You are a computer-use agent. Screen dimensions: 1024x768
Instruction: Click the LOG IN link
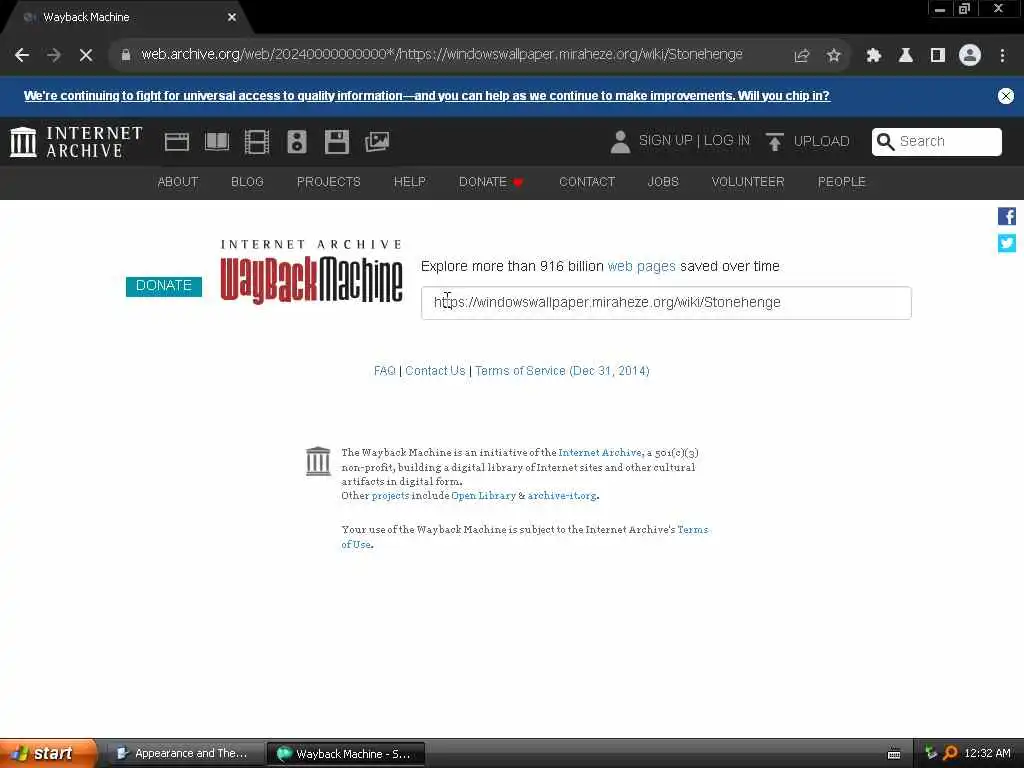pos(727,141)
